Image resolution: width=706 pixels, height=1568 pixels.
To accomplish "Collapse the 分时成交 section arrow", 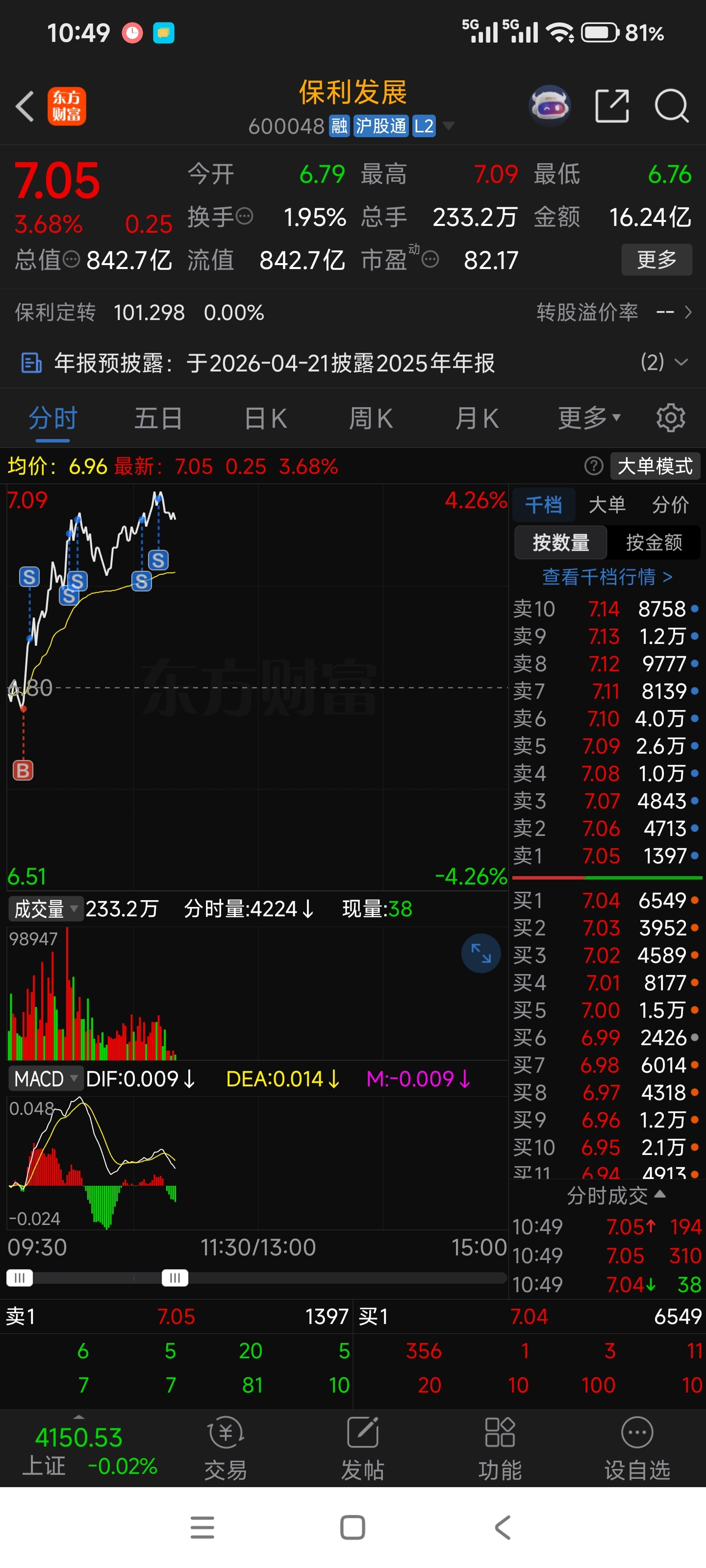I will (660, 1194).
